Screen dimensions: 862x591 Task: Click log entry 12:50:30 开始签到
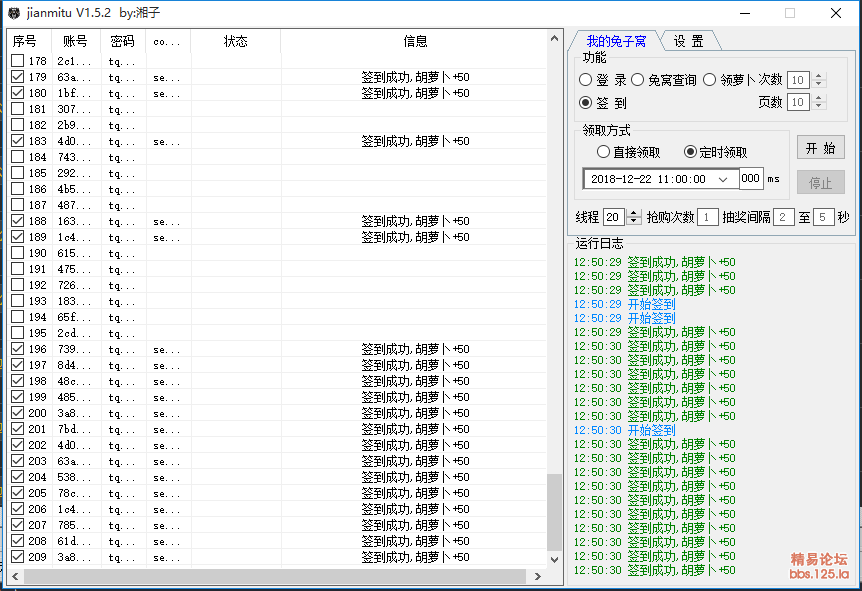click(x=625, y=430)
